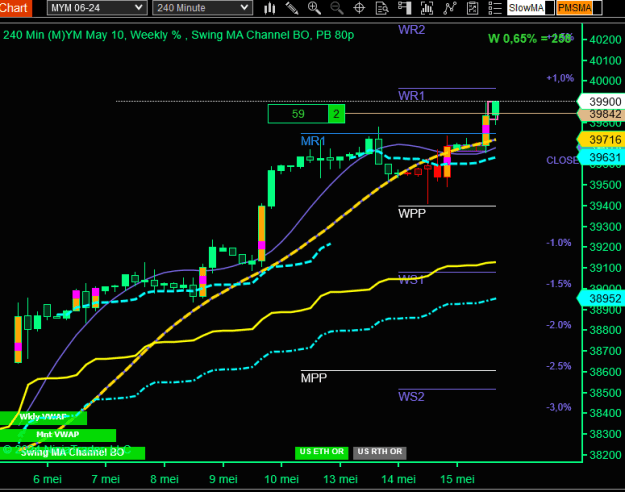Click the WS2 pivot label
This screenshot has height=492, width=625.
click(411, 397)
